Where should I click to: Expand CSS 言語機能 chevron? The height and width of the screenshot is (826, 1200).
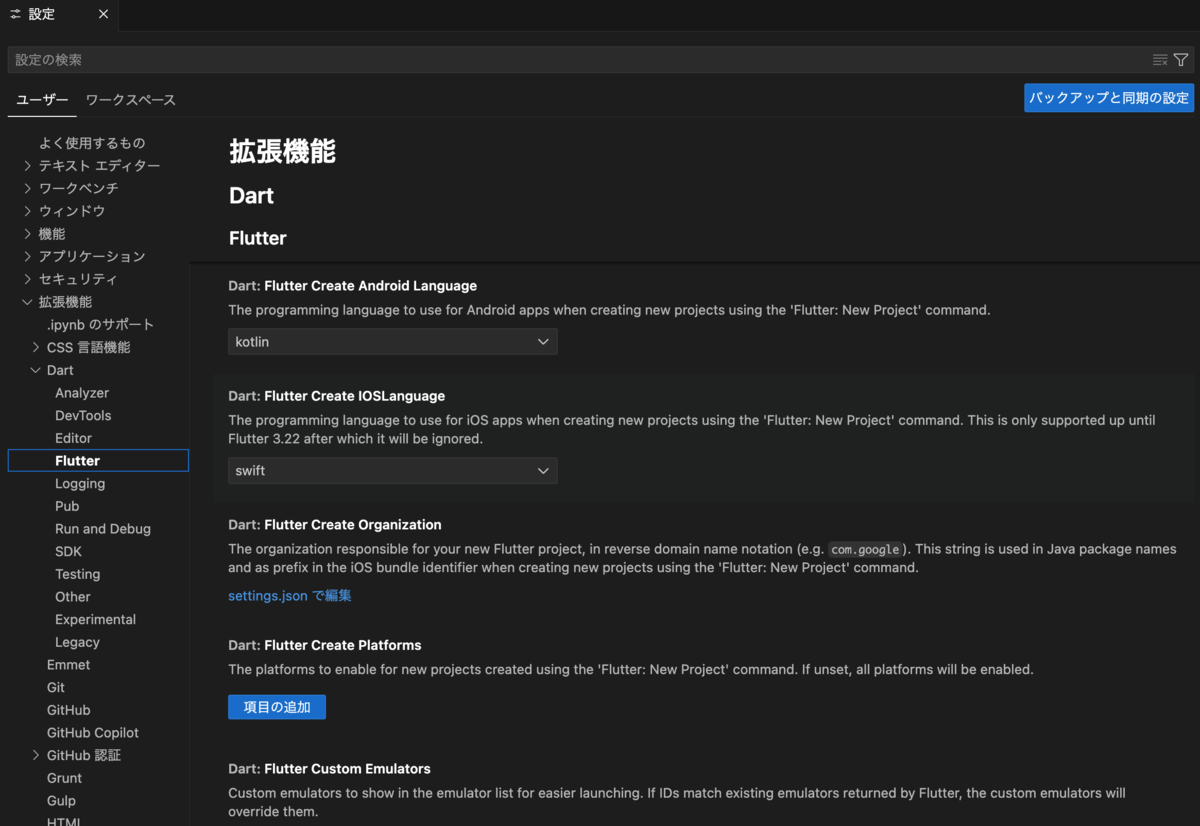tap(36, 347)
